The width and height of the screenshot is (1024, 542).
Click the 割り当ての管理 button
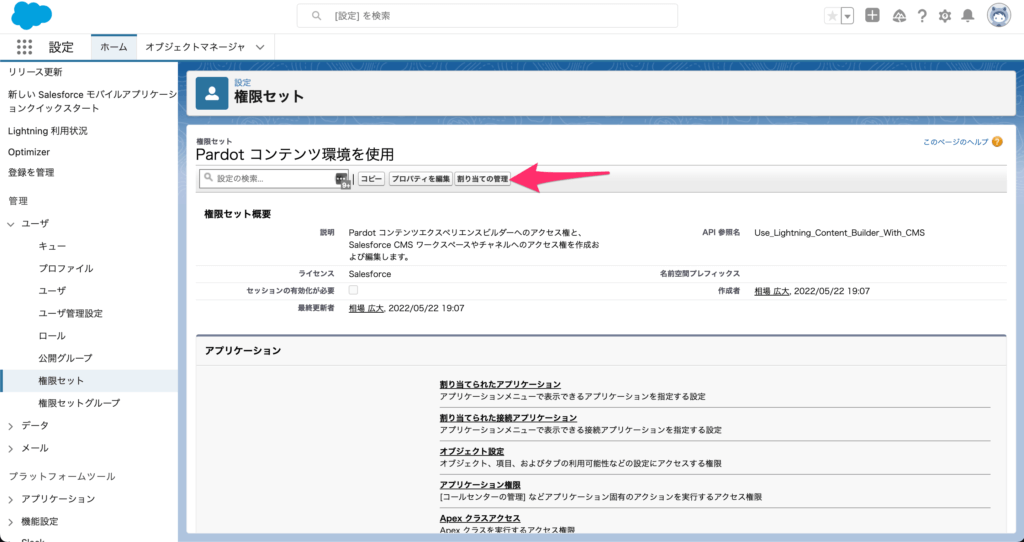point(482,179)
